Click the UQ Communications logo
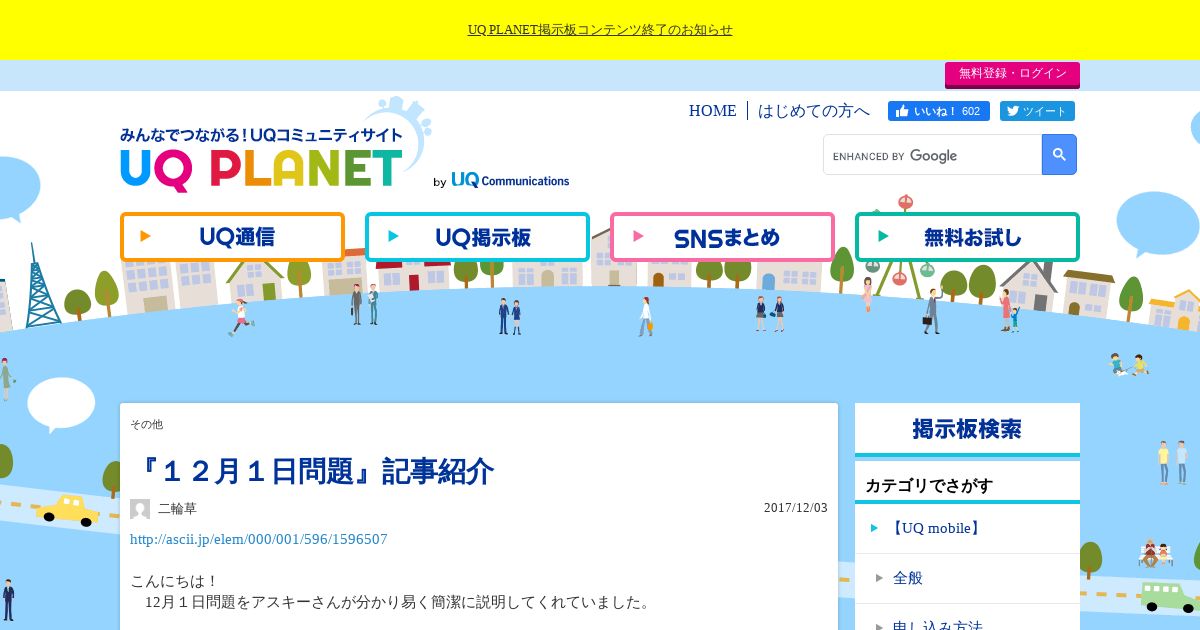This screenshot has height=630, width=1200. 510,180
